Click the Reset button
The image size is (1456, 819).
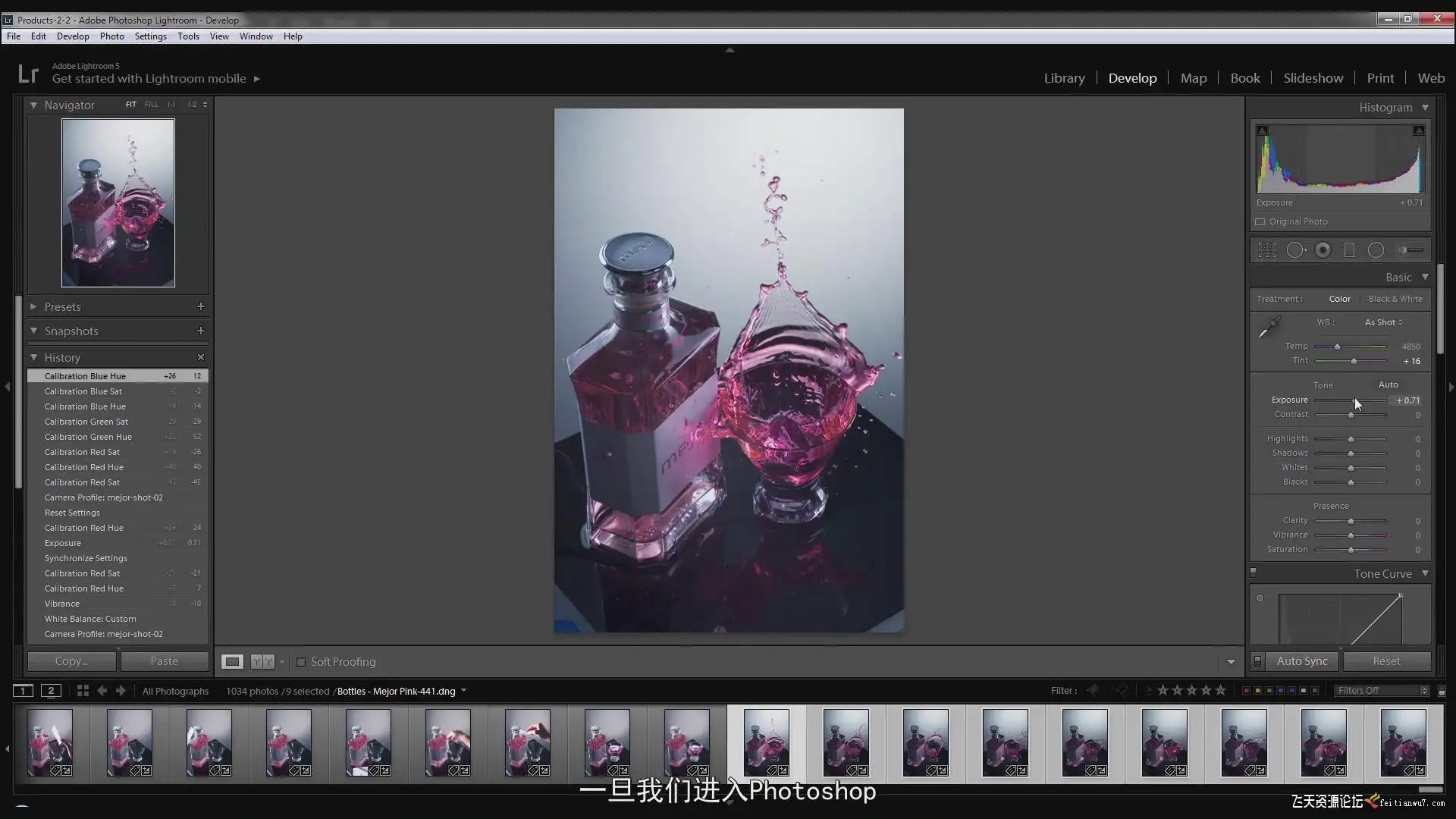(1386, 661)
